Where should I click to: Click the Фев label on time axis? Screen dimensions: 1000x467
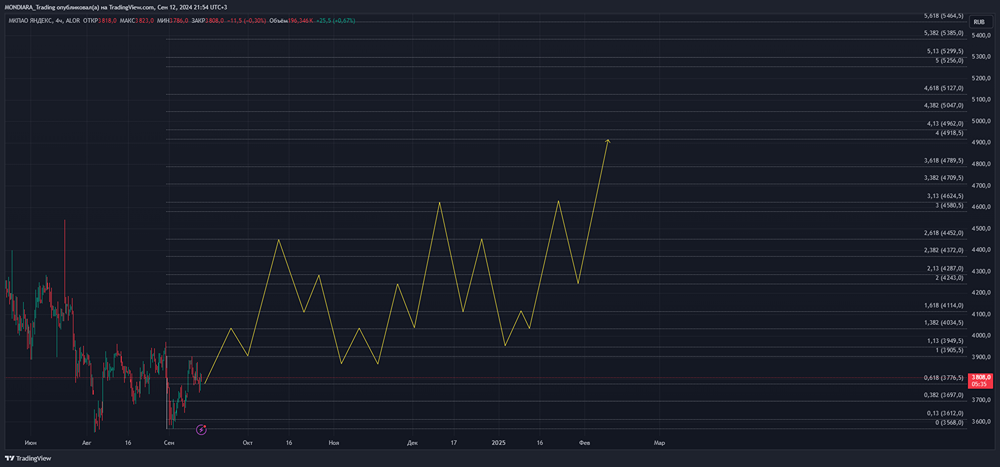click(x=584, y=442)
